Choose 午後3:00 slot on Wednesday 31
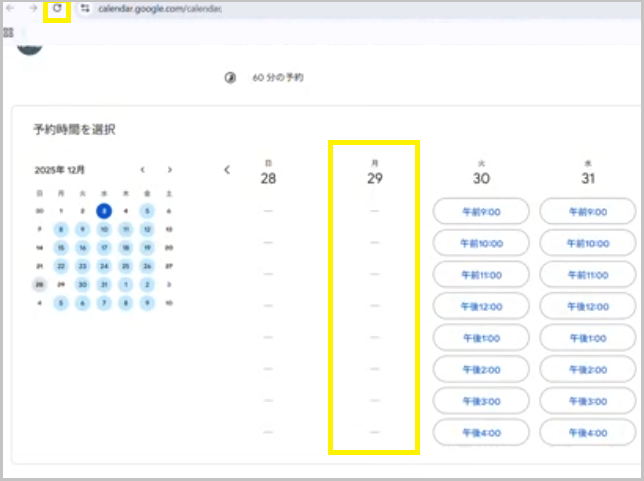644x481 pixels. (x=588, y=401)
